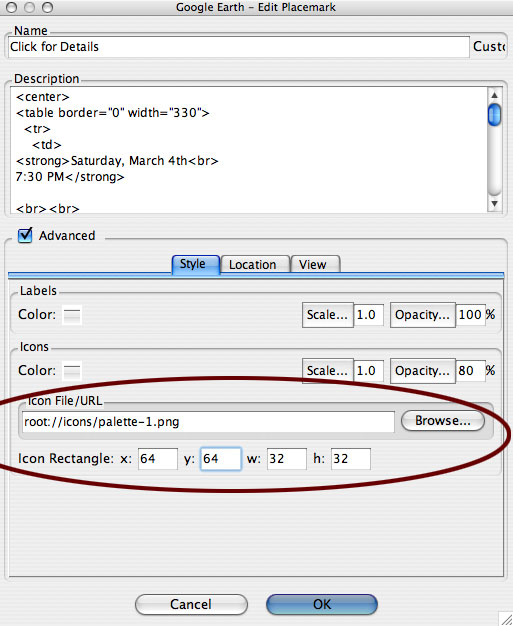This screenshot has width=513, height=626.
Task: Click the Name field containing Click for Details
Action: (x=239, y=47)
